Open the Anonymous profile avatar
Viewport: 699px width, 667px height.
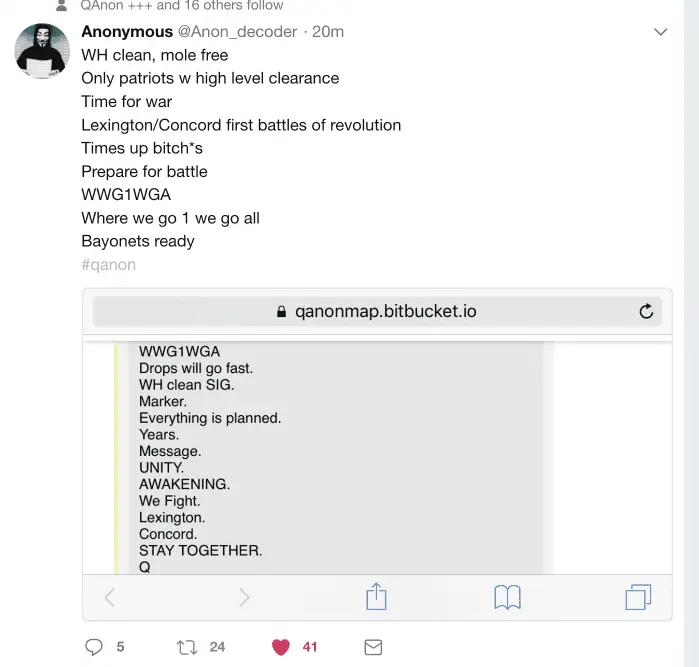[42, 51]
